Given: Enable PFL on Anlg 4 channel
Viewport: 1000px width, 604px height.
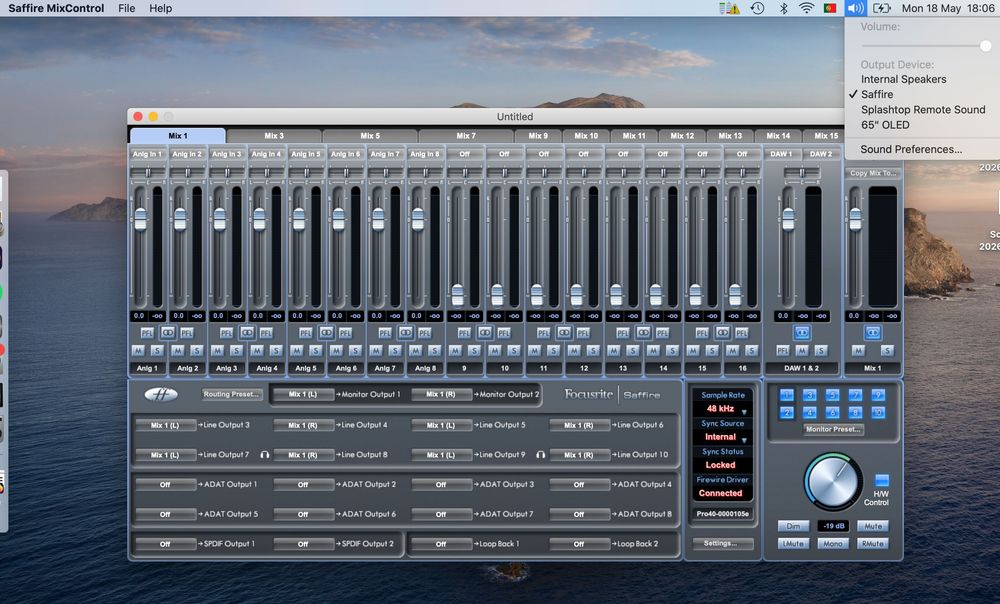Looking at the screenshot, I should click(x=266, y=333).
